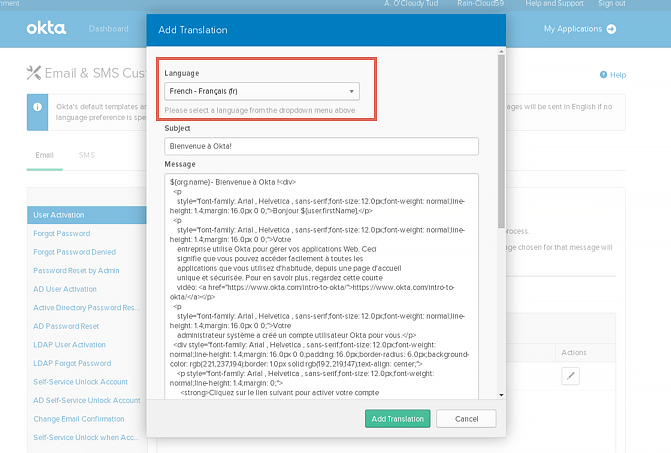
Task: Click the dialog scrollbar thumb
Action: tap(501, 141)
